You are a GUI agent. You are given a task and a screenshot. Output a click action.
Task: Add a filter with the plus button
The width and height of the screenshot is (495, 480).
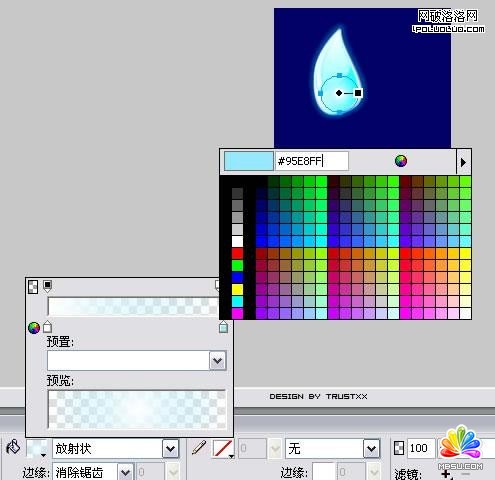coord(446,474)
